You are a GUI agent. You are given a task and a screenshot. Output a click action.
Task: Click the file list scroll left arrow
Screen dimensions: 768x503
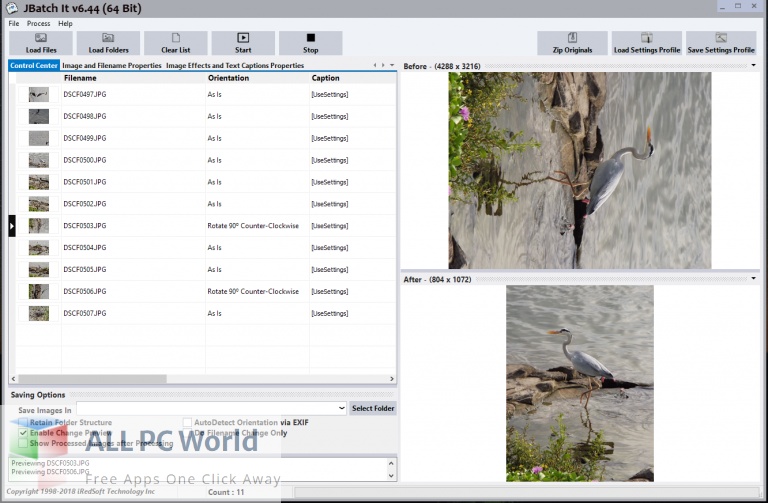(x=13, y=379)
